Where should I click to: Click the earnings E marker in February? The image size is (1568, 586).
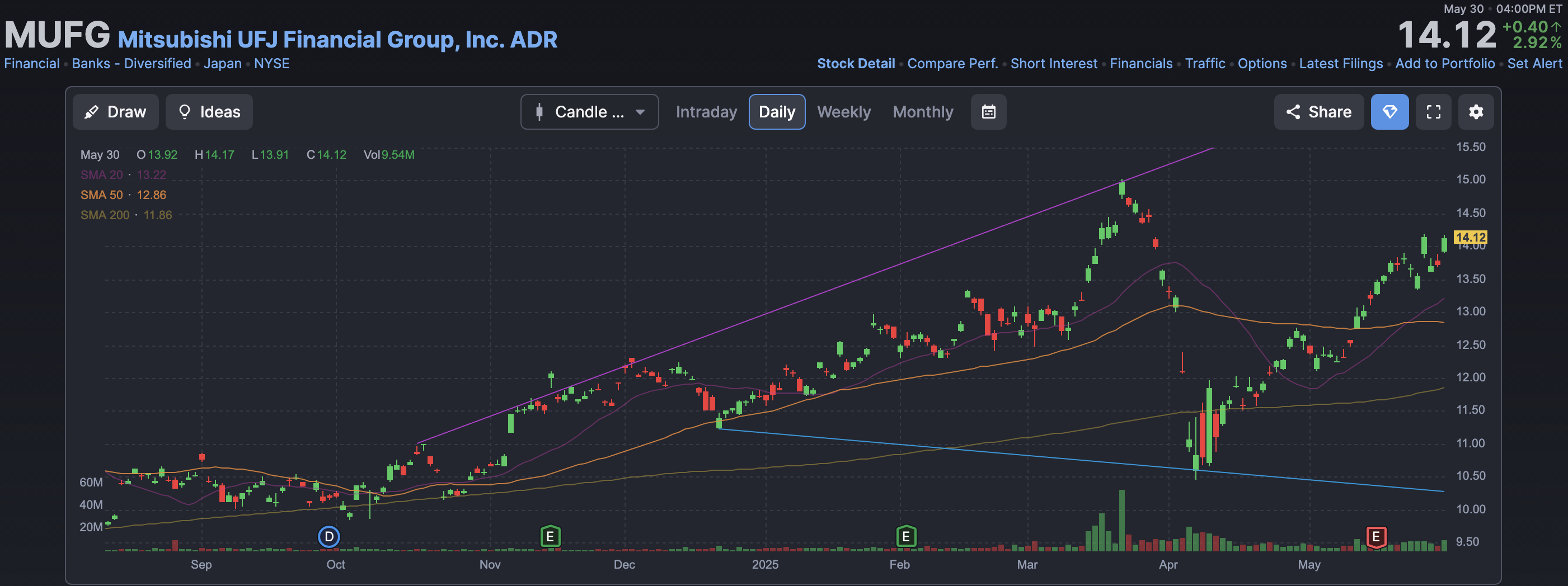pyautogui.click(x=907, y=537)
